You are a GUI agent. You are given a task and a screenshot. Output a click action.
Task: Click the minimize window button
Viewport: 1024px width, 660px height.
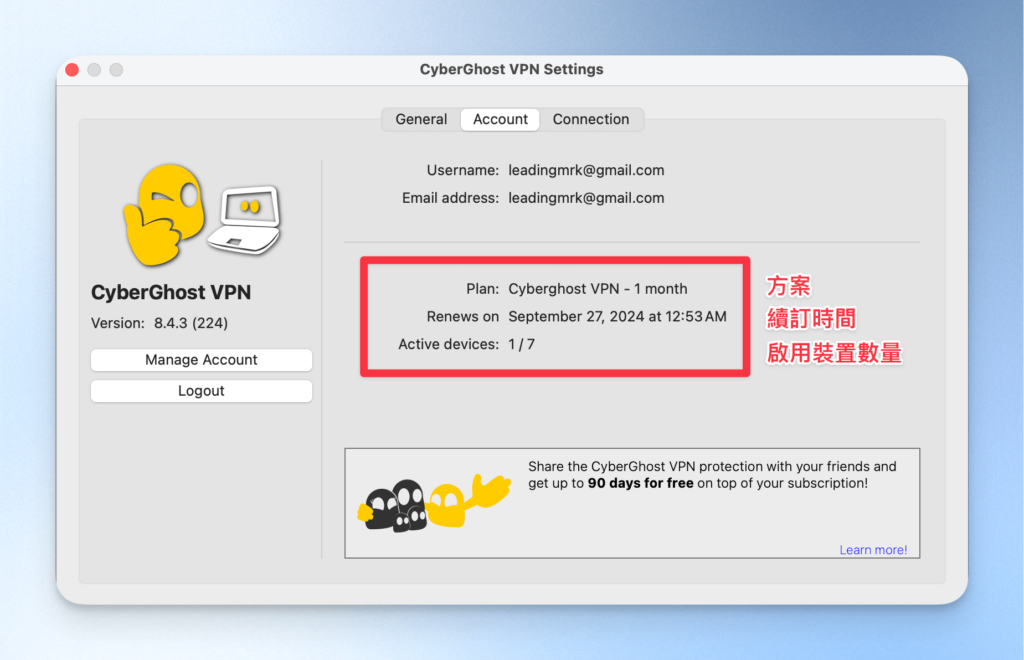point(94,70)
